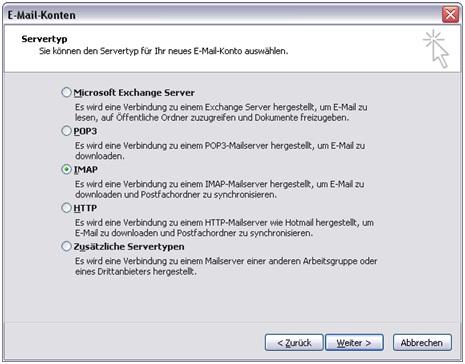Click the Microsoft Exchange Server label text

pos(134,93)
